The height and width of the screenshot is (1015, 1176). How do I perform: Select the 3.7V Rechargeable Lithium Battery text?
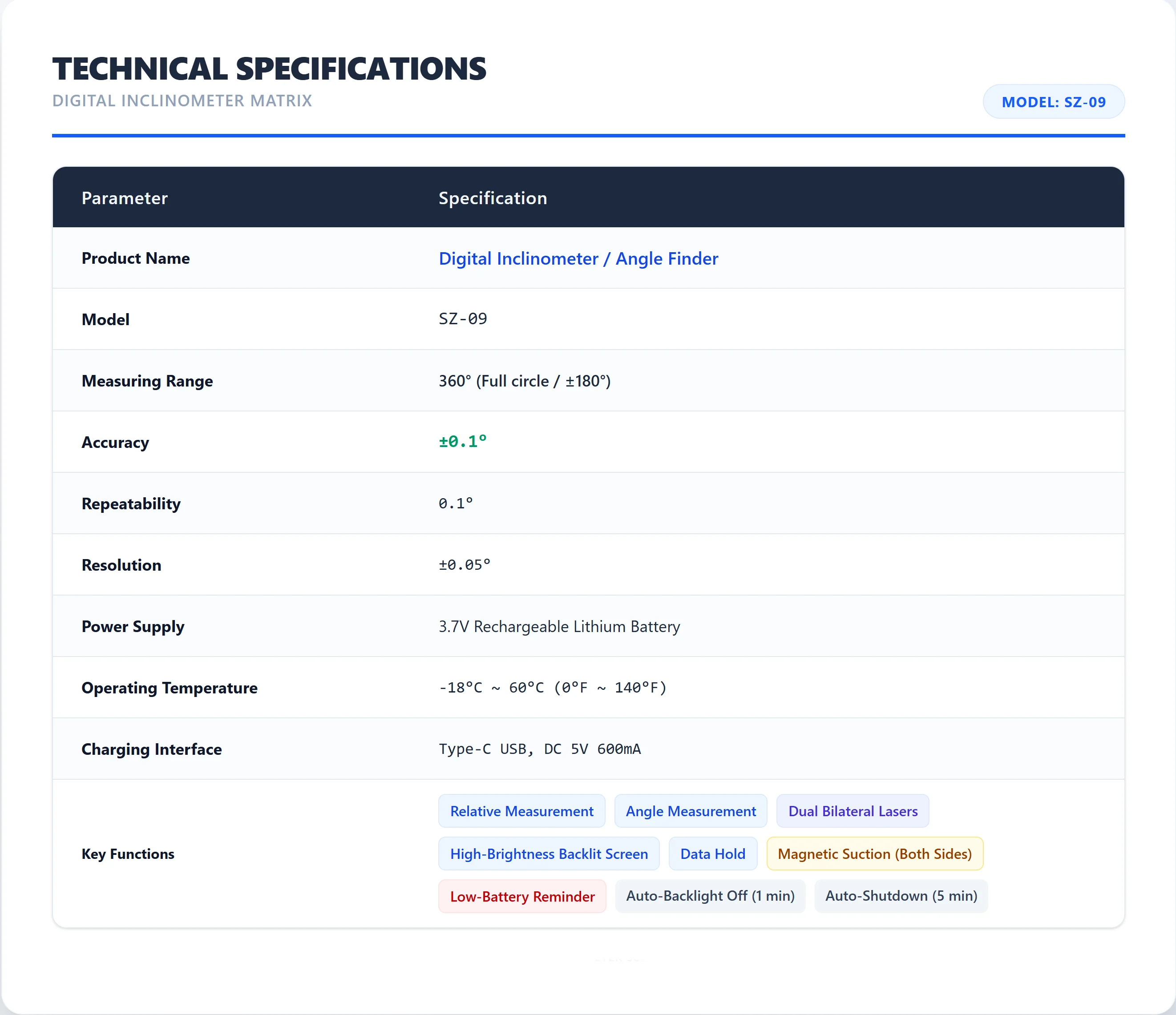[x=559, y=626]
